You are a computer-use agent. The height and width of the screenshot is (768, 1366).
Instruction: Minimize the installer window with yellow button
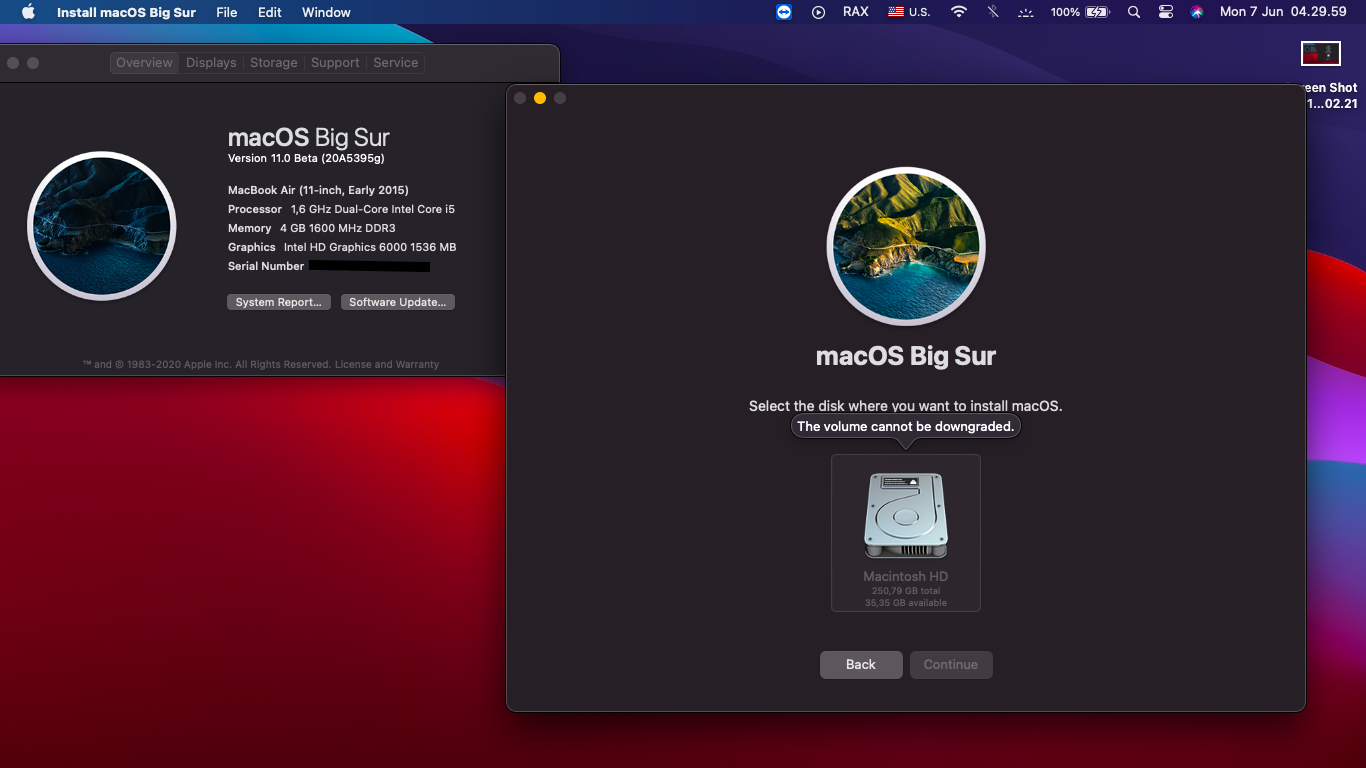click(x=540, y=98)
